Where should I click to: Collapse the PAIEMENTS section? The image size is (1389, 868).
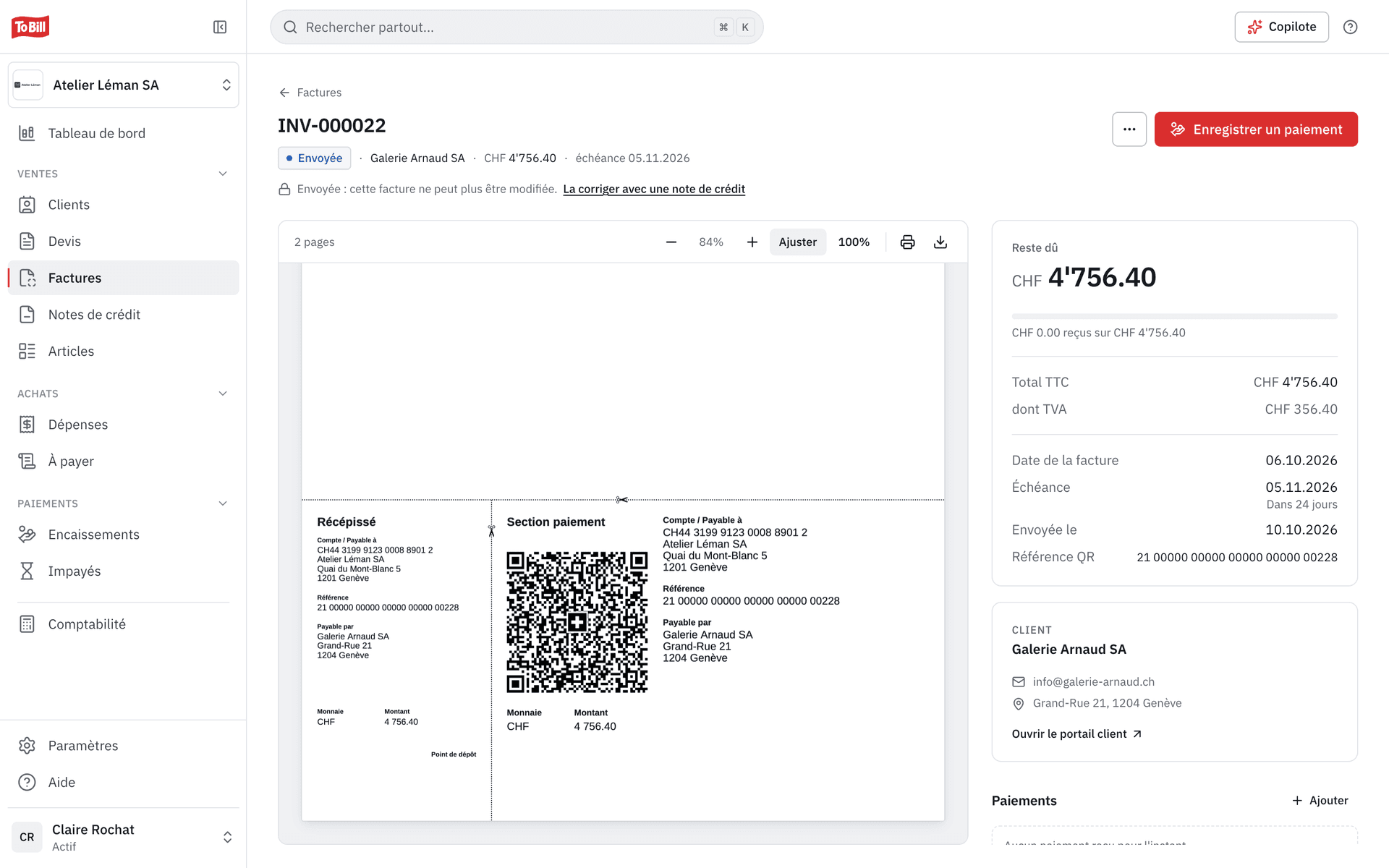point(223,503)
